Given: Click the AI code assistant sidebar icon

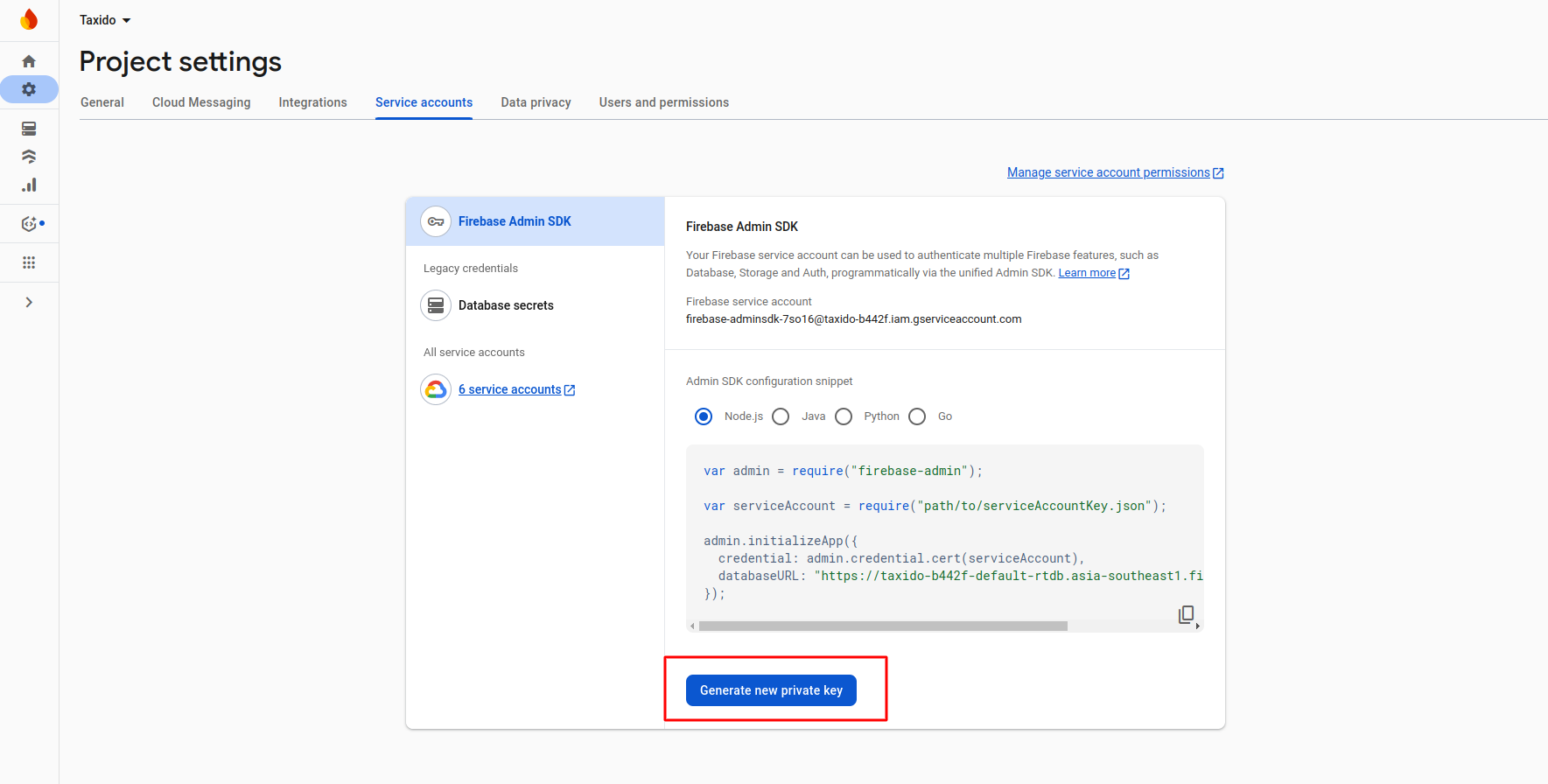Looking at the screenshot, I should click(29, 224).
